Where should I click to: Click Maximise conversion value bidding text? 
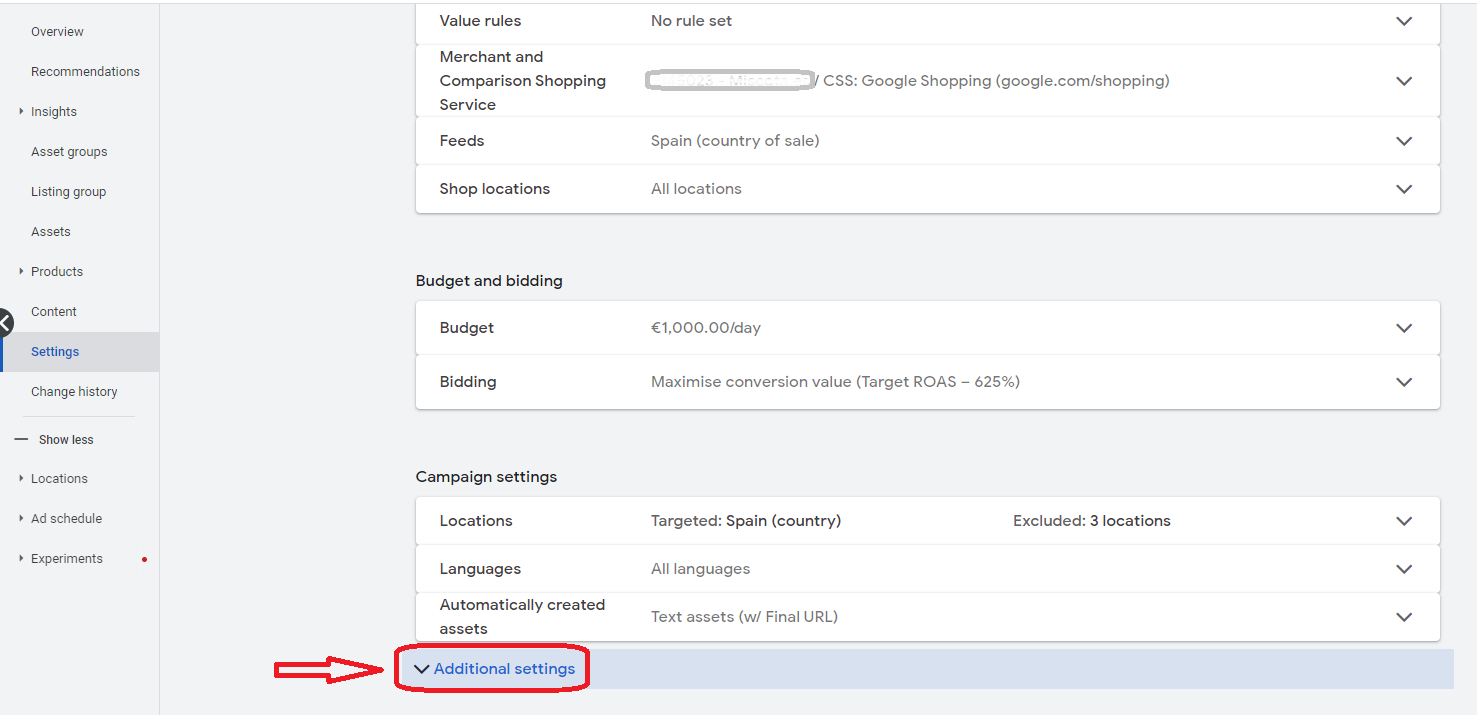[x=835, y=382]
